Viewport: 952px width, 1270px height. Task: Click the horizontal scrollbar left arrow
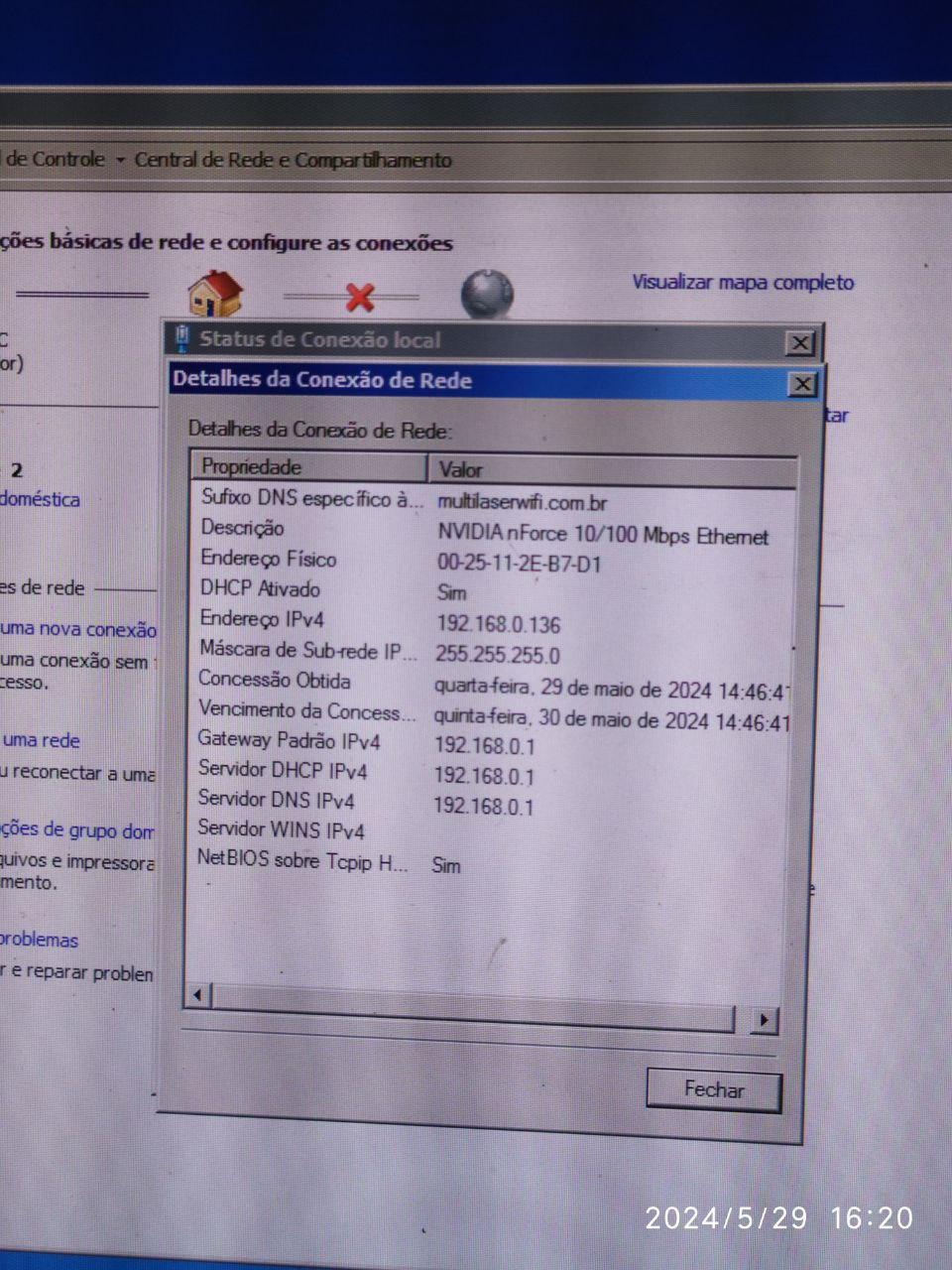[199, 994]
